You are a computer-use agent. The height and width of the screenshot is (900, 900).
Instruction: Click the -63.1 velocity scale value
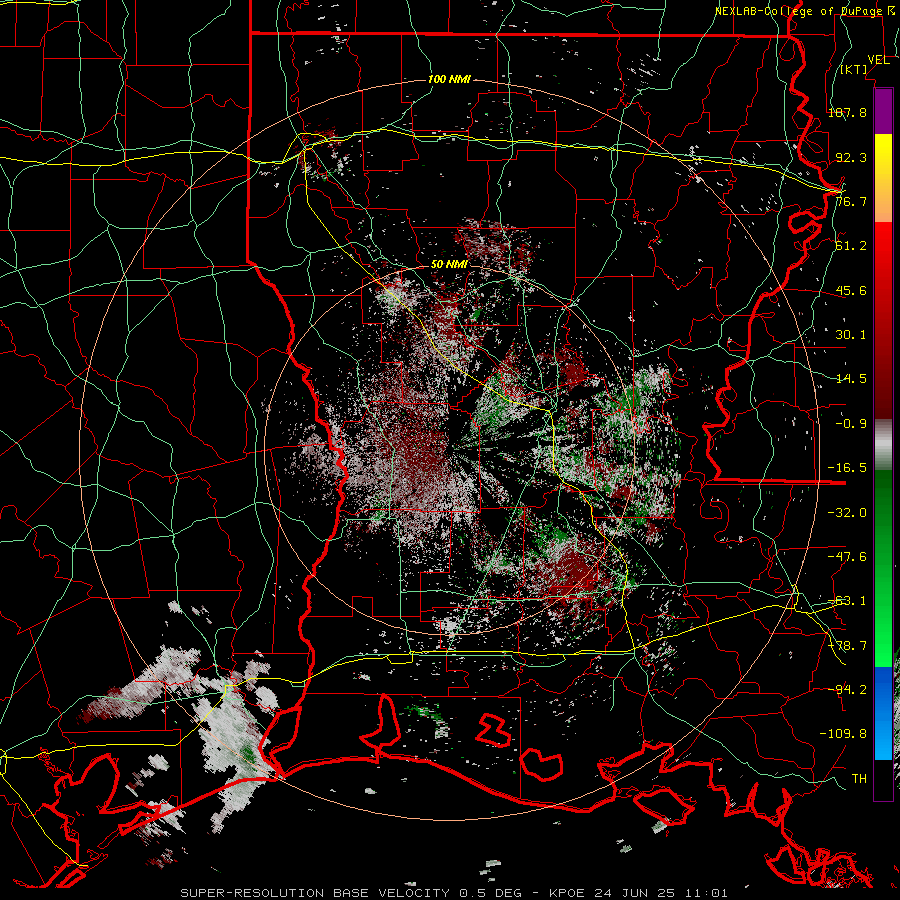pos(847,601)
